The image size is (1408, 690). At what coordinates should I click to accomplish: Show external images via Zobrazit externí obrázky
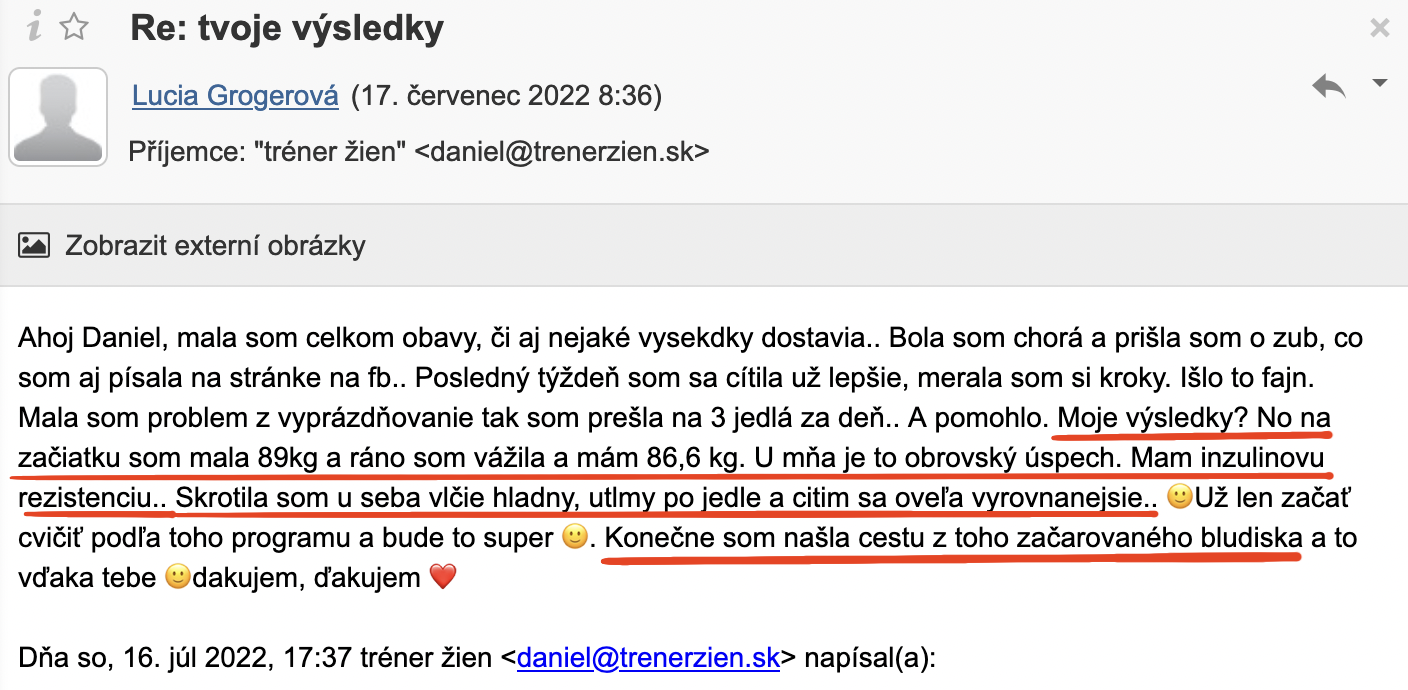[215, 245]
